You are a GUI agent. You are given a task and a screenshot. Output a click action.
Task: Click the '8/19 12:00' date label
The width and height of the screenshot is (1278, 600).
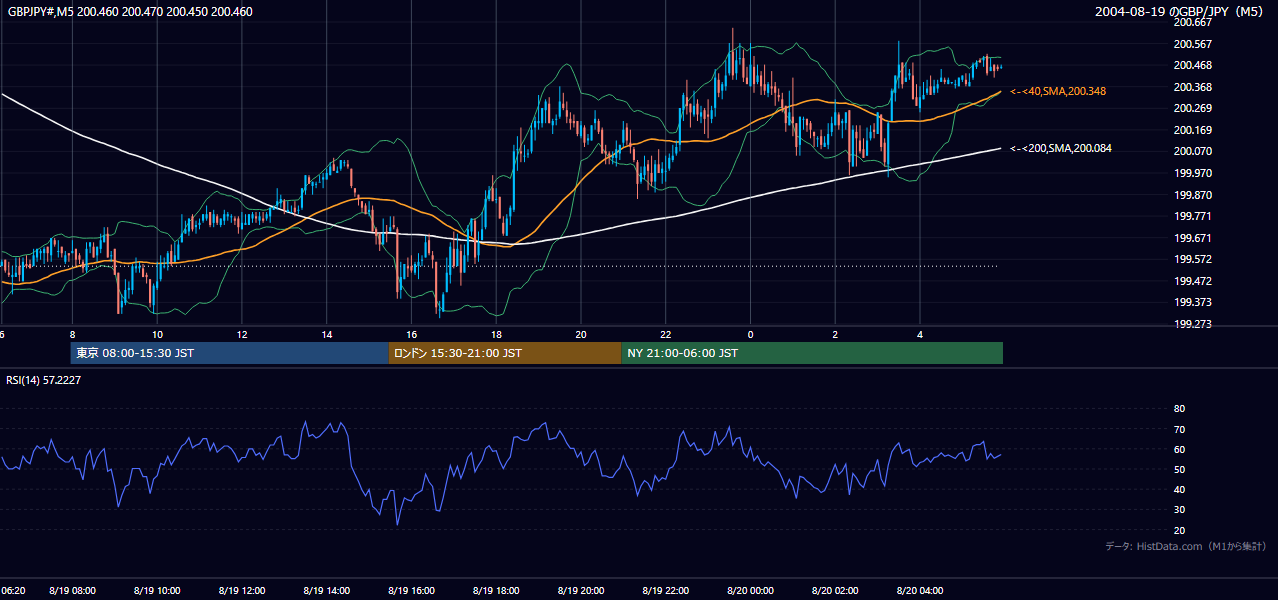tap(242, 591)
